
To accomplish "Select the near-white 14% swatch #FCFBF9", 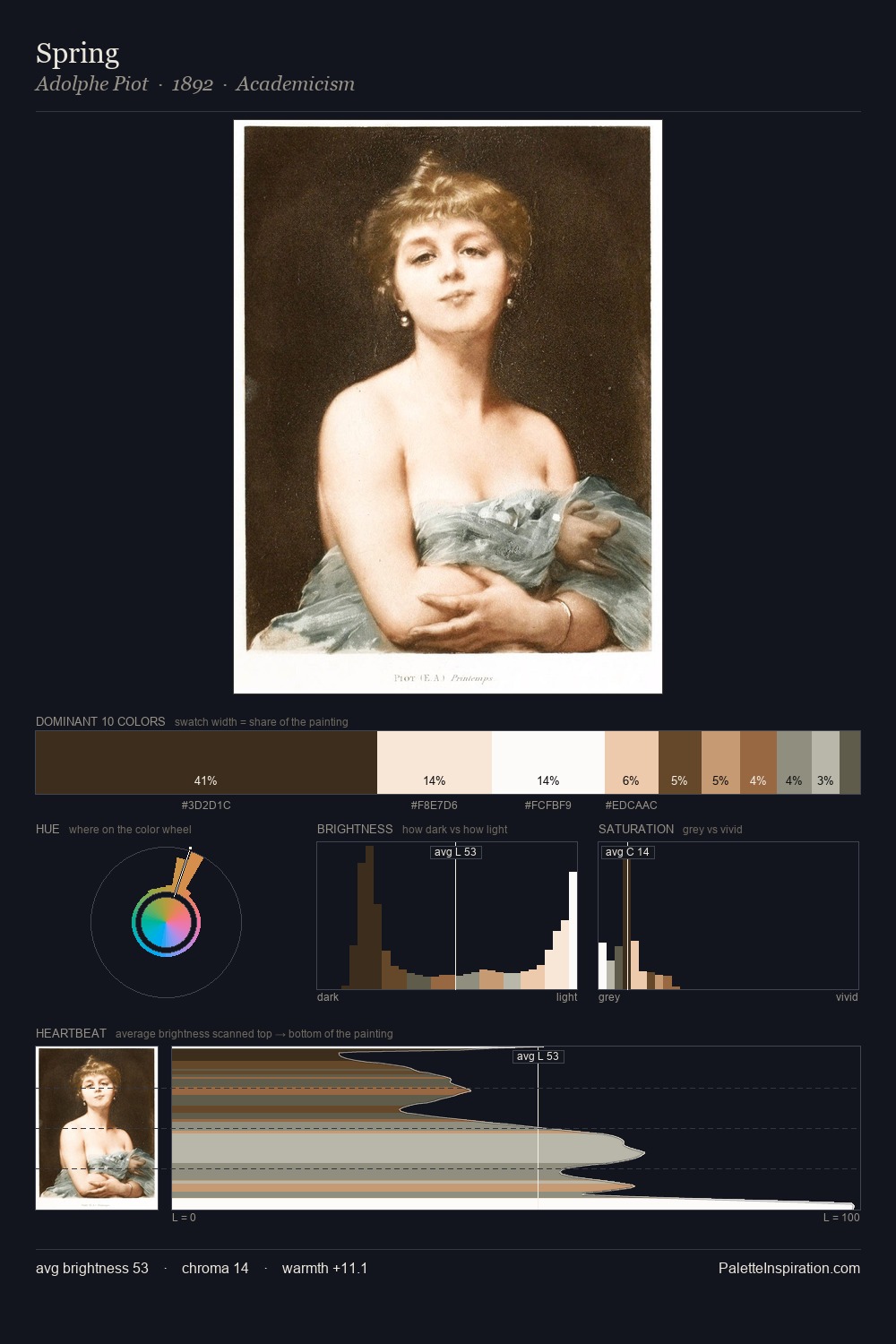I will tap(548, 762).
